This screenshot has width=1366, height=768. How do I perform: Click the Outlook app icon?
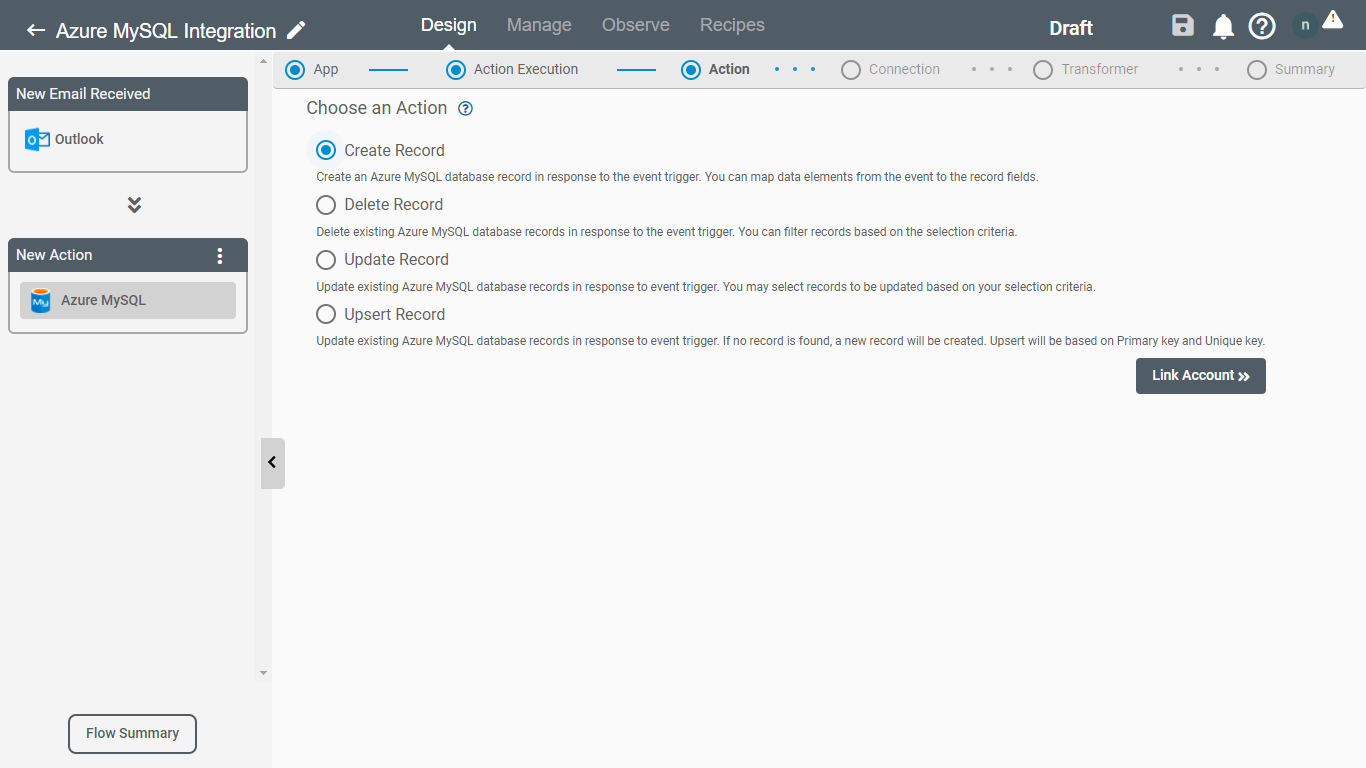tap(37, 139)
